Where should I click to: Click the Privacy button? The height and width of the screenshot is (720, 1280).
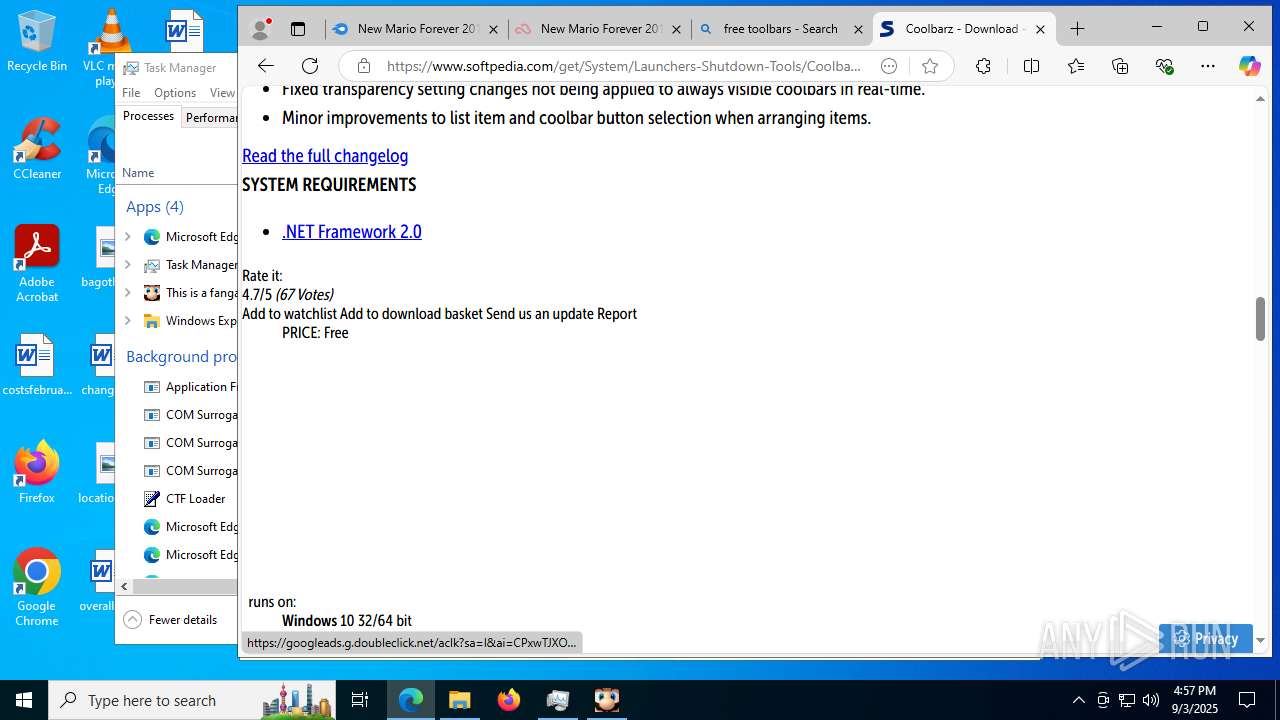[1206, 638]
